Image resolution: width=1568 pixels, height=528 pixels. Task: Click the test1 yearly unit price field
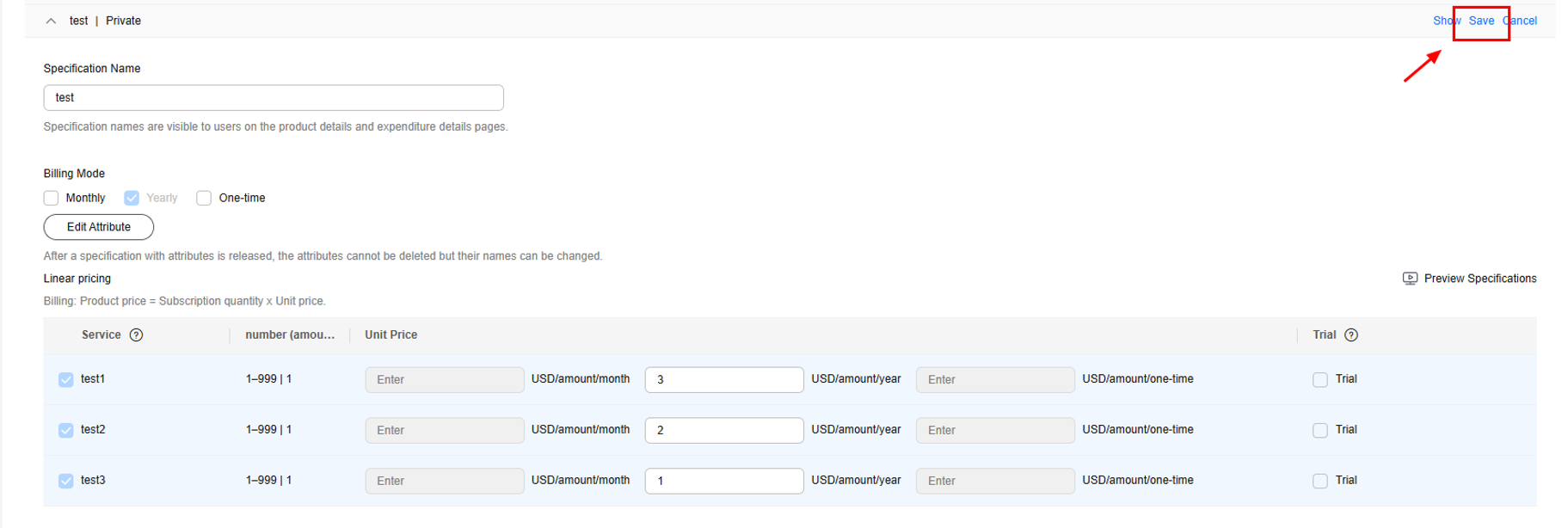point(724,380)
